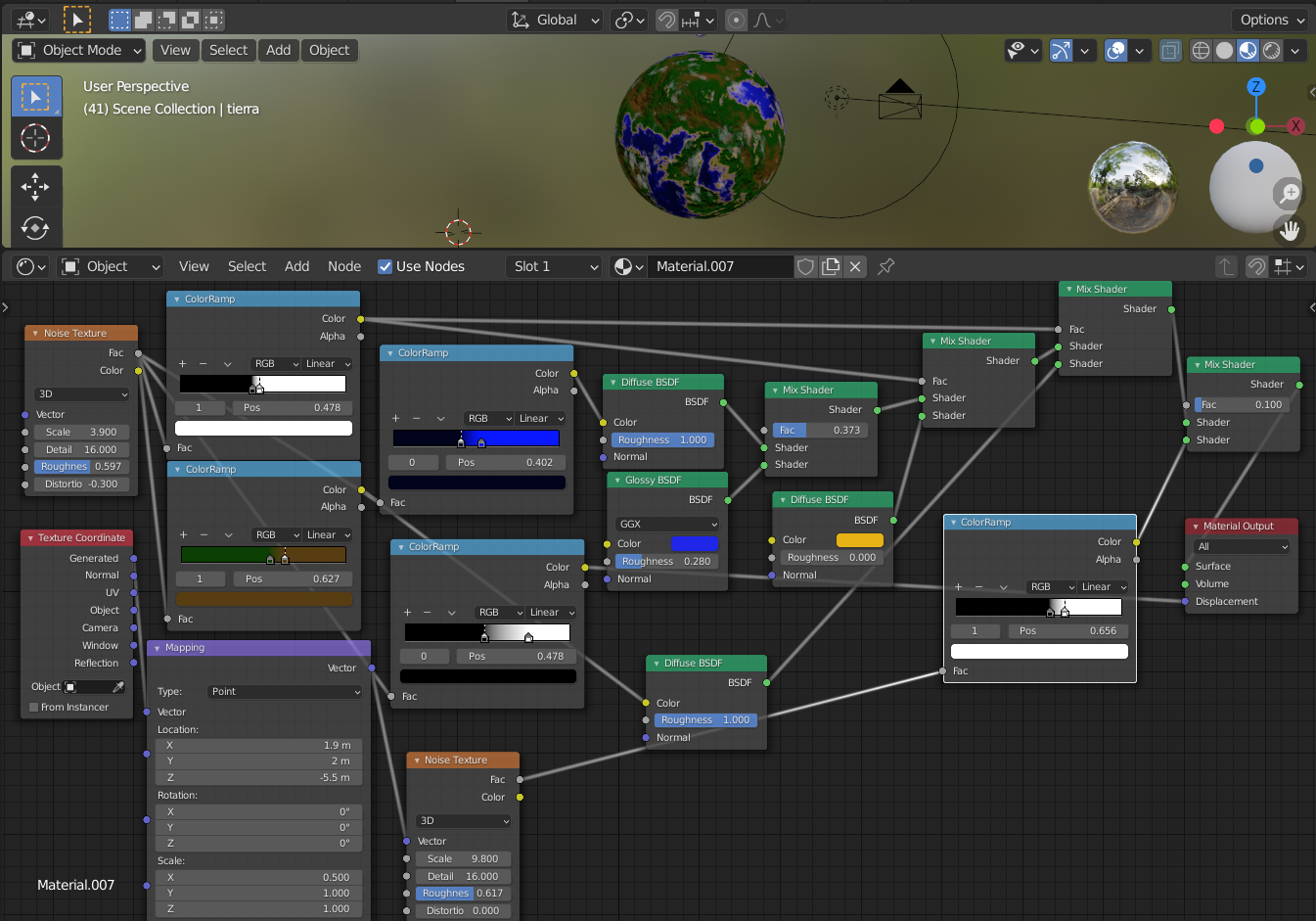Click the red X axis on navigation gizmo
The height and width of the screenshot is (921, 1316).
[x=1295, y=126]
